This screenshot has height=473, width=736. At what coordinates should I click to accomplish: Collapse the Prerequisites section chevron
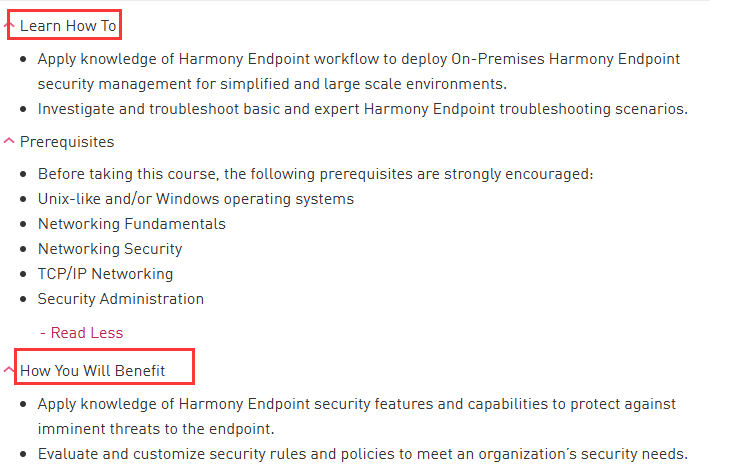pos(9,141)
